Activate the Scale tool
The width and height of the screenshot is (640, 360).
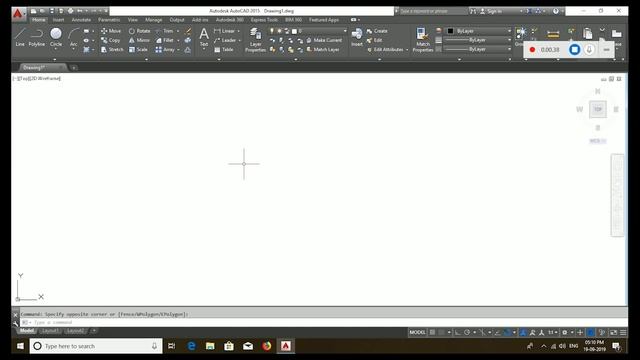tap(138, 49)
